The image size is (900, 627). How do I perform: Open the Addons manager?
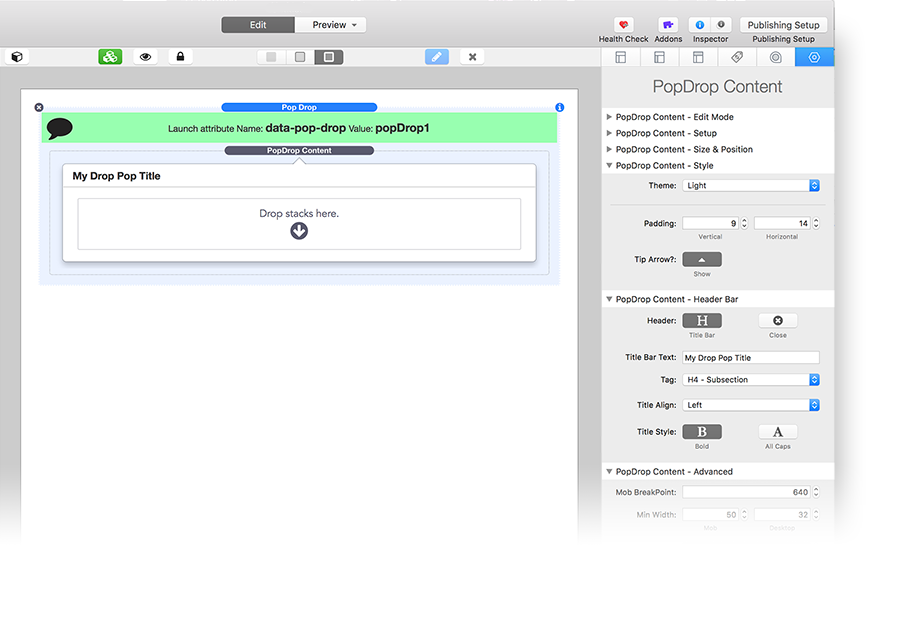pyautogui.click(x=667, y=25)
